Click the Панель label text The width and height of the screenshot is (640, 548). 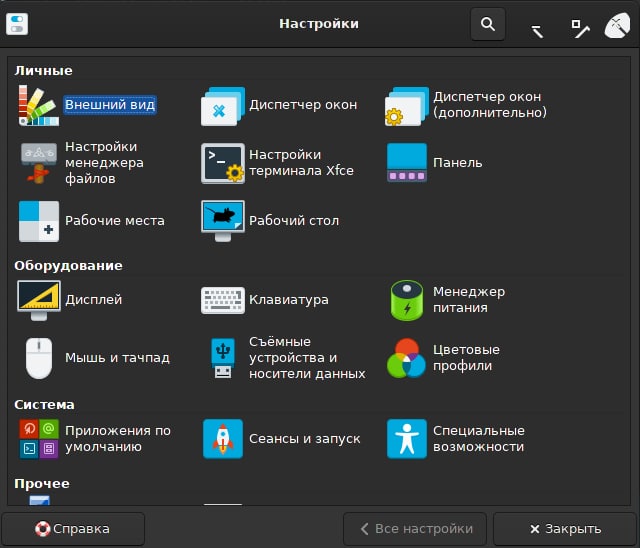click(458, 163)
